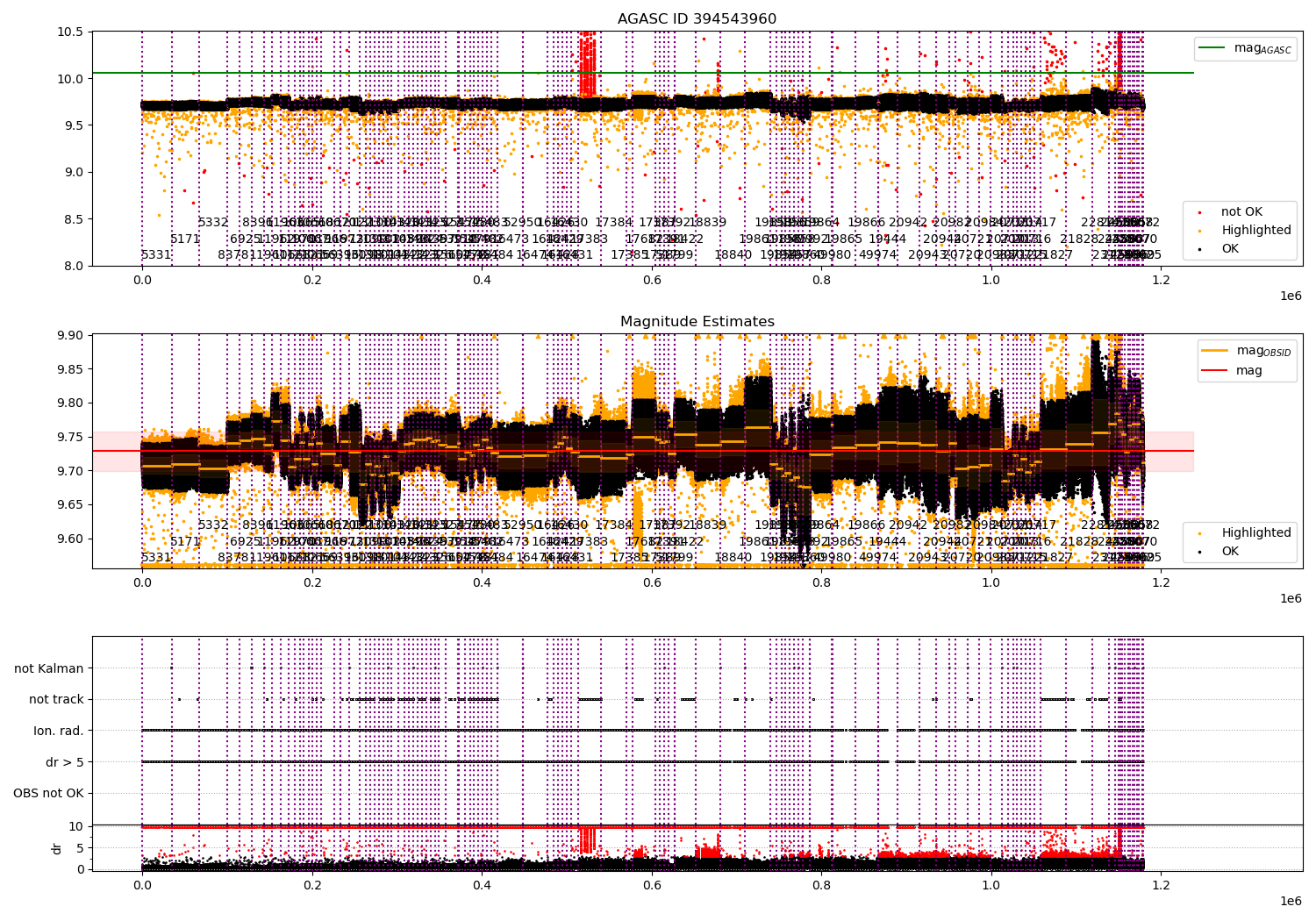Viewport: 1316px width, 921px height.
Task: Click the 5 tick on the dr axis
Action: tap(80, 847)
